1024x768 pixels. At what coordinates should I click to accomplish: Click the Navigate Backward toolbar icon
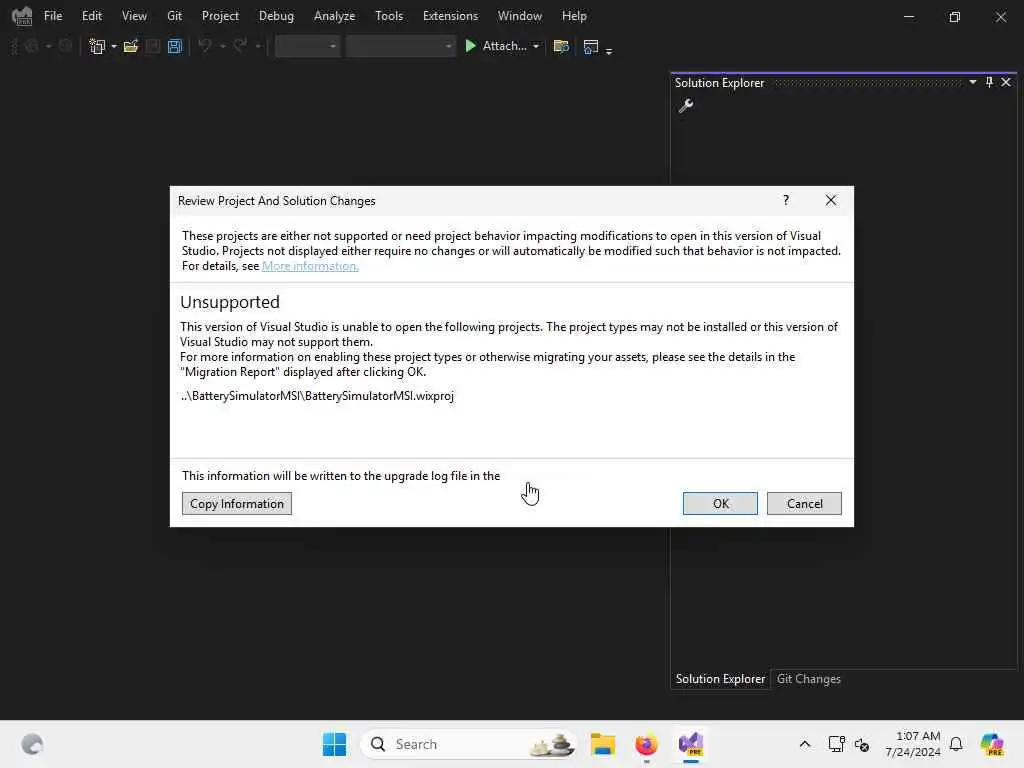[31, 46]
